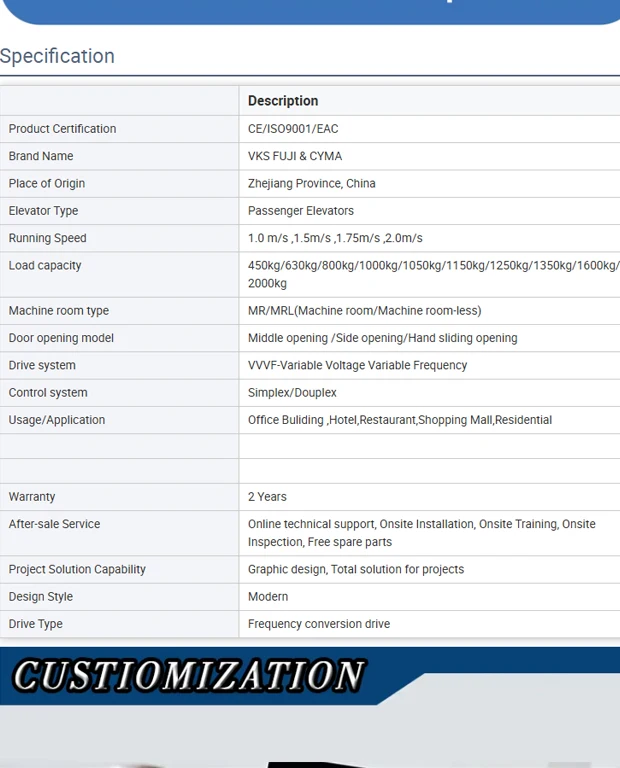The image size is (620, 768).
Task: Click the Product Certification row label
Action: click(62, 129)
